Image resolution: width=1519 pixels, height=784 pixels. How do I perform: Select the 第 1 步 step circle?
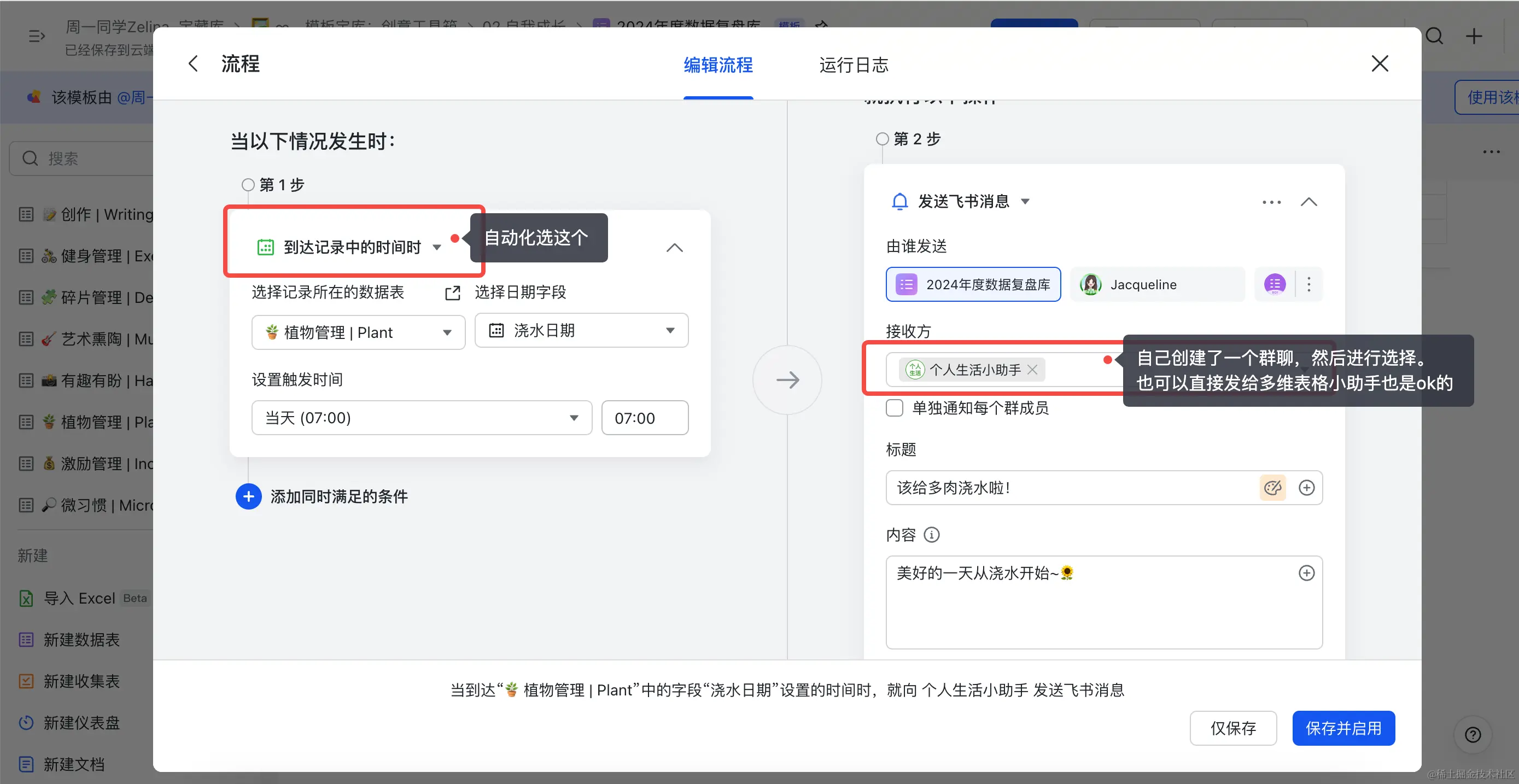pos(248,185)
